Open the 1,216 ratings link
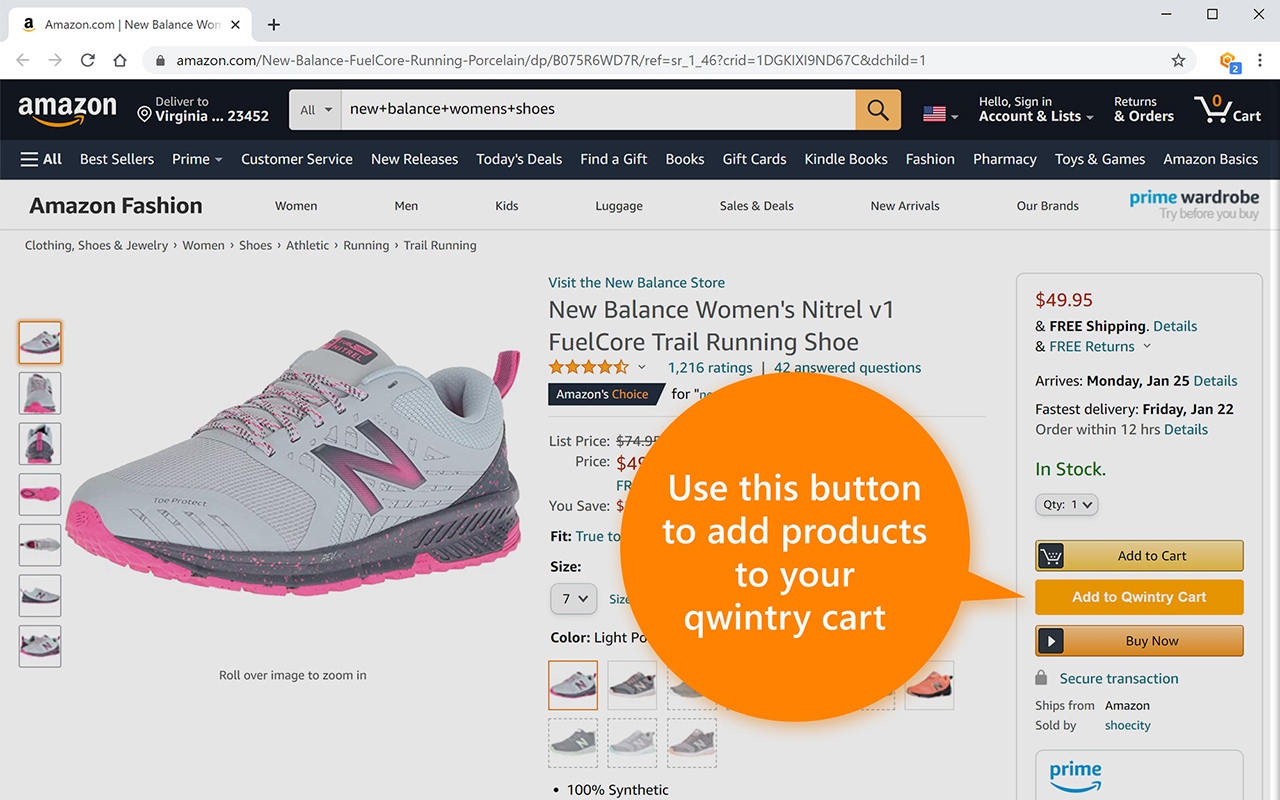The height and width of the screenshot is (800, 1280). (710, 368)
